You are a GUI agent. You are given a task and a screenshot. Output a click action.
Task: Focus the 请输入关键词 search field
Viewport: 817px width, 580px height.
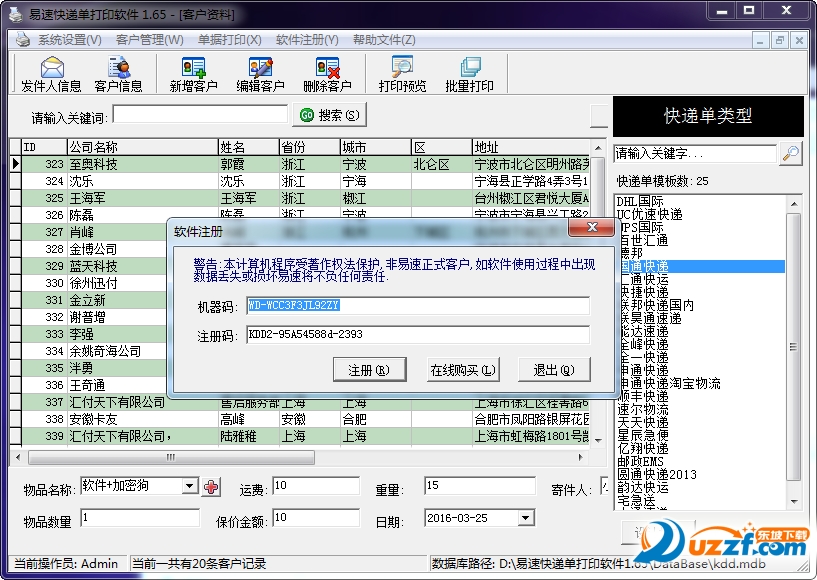pos(201,114)
